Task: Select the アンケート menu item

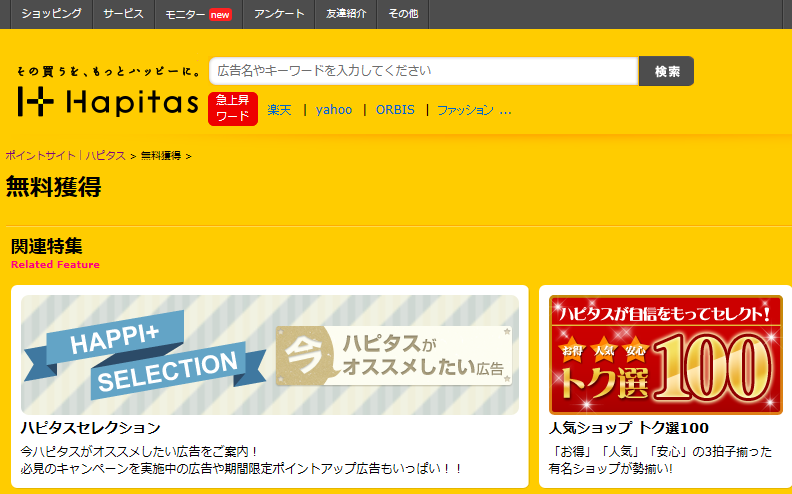Action: (279, 14)
